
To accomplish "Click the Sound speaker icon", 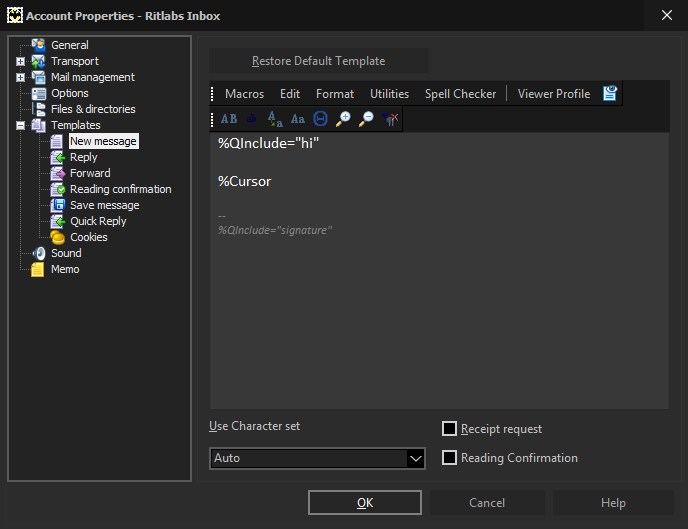I will coord(39,253).
